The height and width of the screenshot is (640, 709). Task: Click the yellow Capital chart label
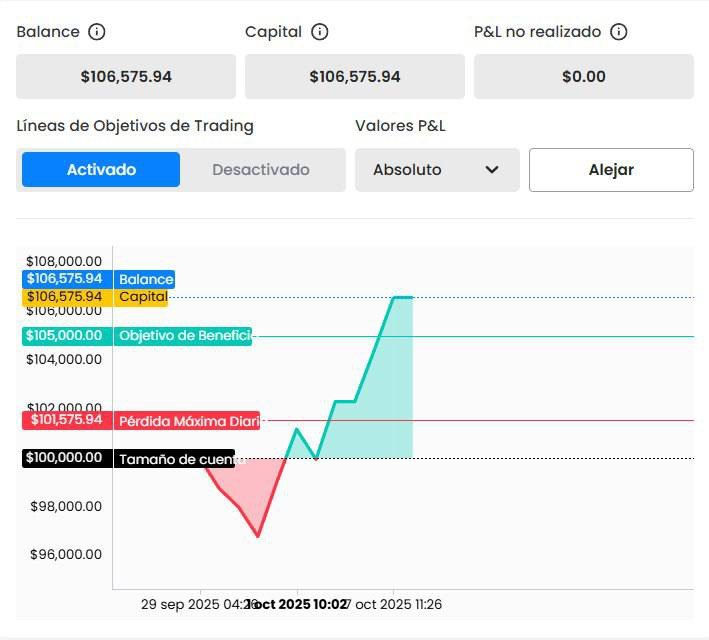(143, 297)
